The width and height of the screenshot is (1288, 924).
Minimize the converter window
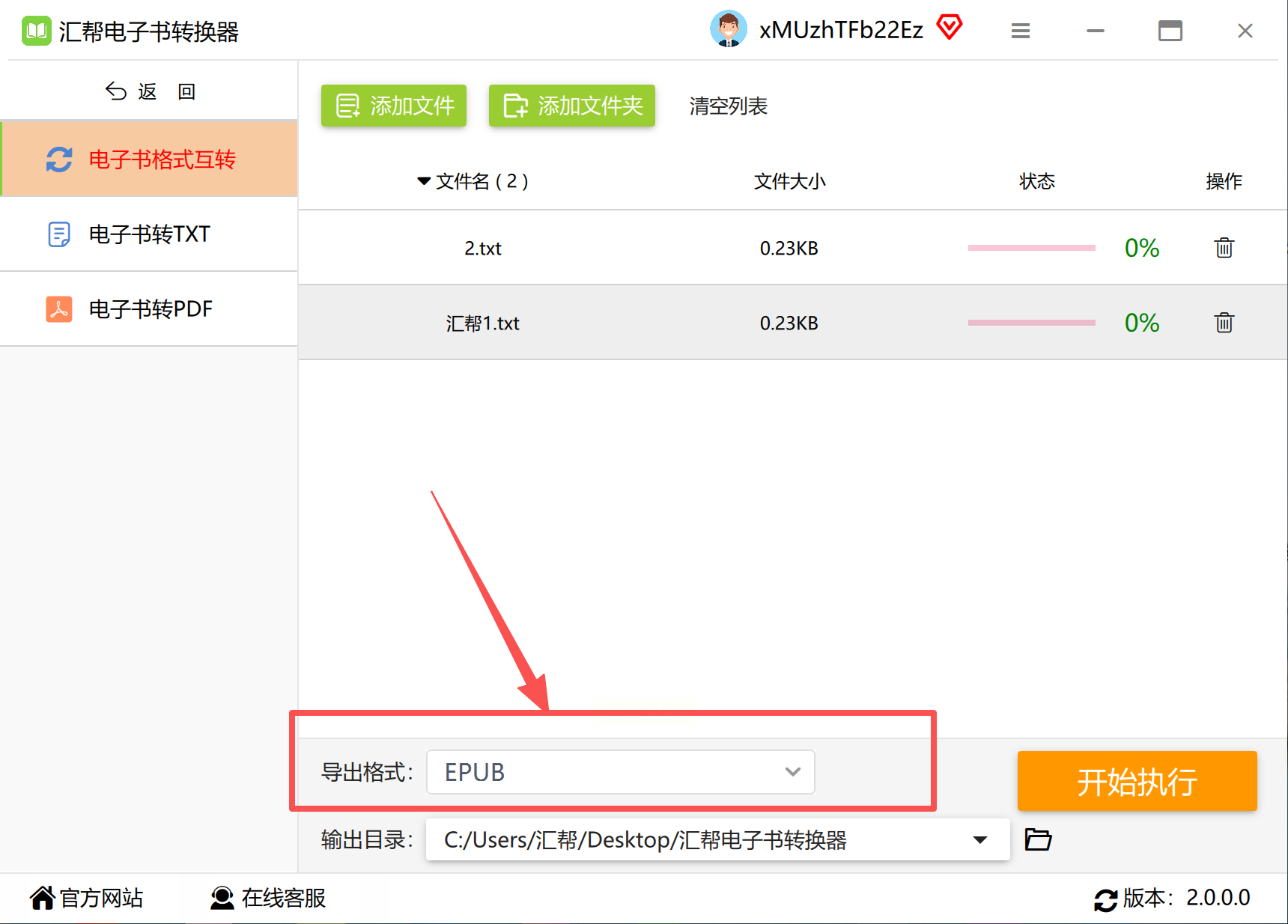click(1096, 31)
